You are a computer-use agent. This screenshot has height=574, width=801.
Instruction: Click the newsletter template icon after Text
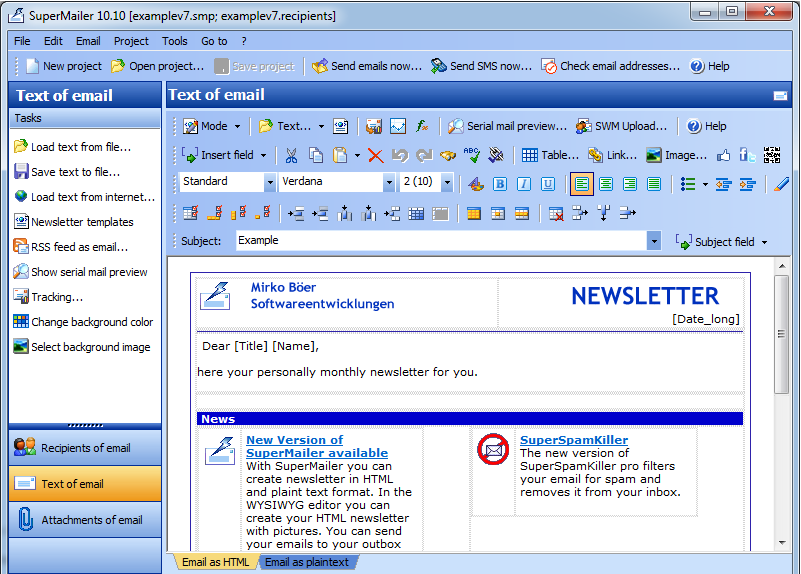tap(341, 126)
